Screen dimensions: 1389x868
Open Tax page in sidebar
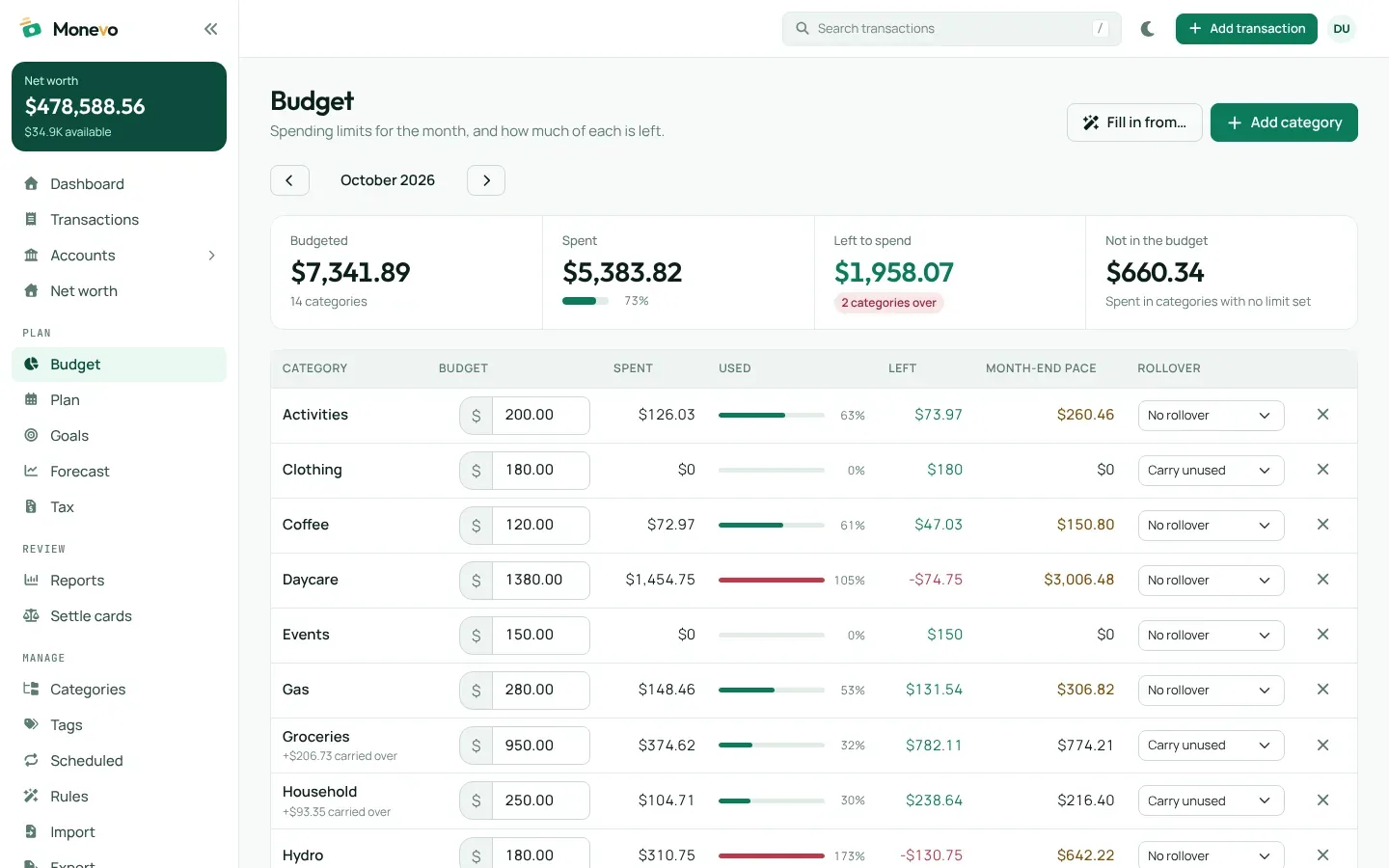pos(119,507)
